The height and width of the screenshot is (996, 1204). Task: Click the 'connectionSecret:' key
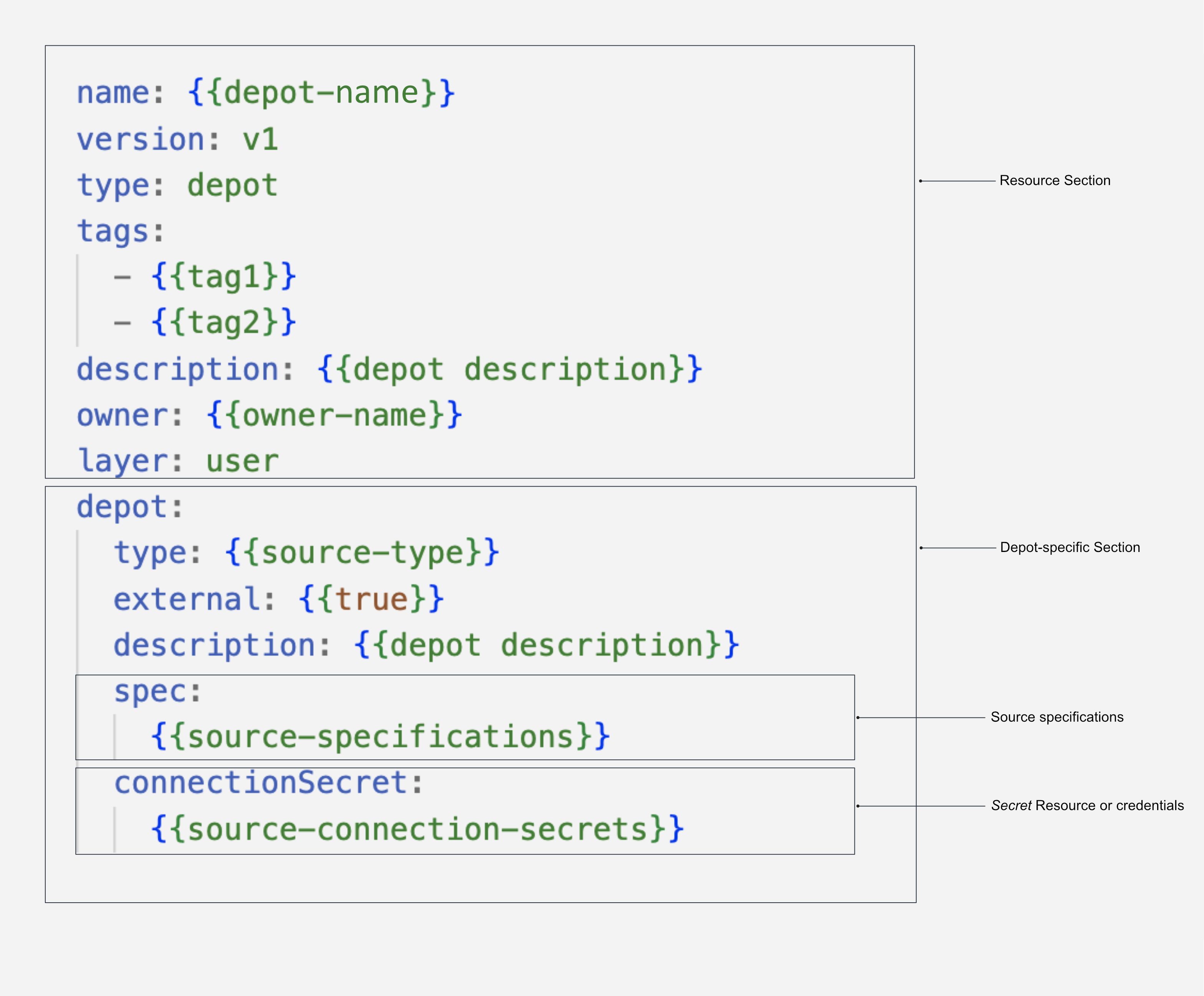(268, 783)
